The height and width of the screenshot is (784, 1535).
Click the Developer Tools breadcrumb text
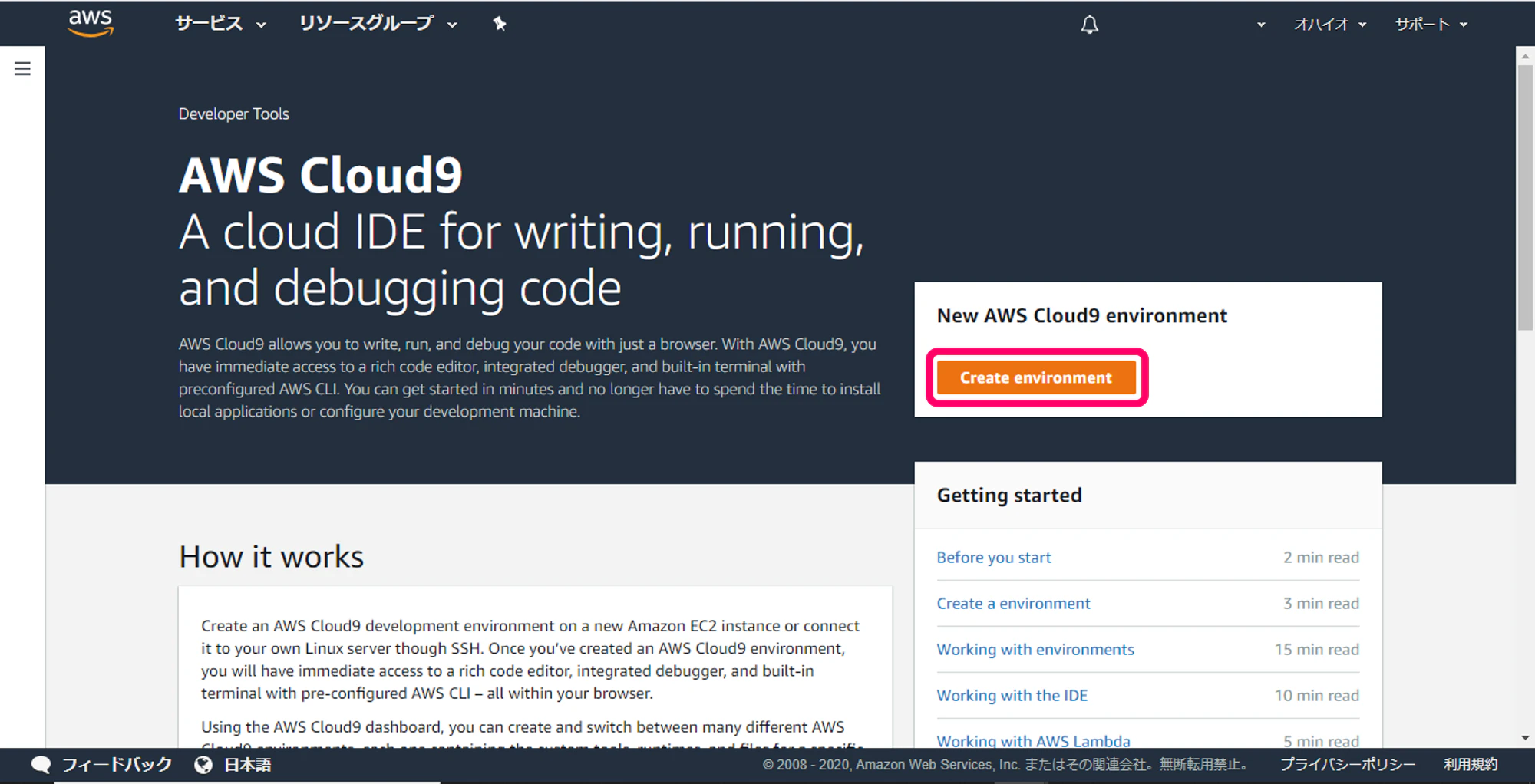coord(234,114)
